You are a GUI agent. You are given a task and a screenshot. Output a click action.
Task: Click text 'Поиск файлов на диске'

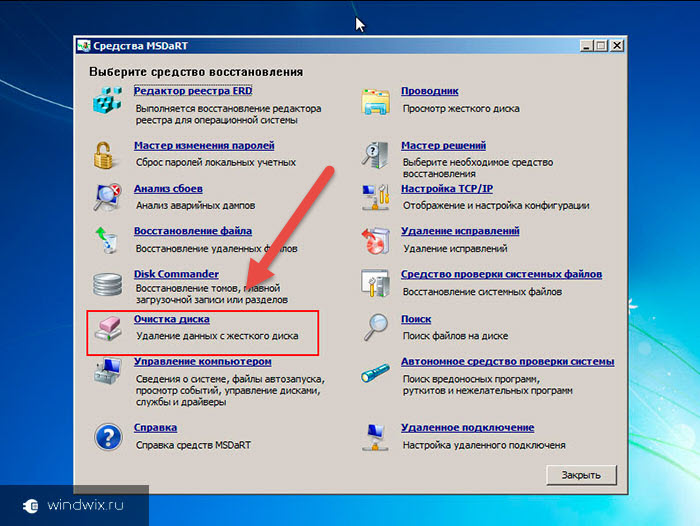tap(455, 336)
